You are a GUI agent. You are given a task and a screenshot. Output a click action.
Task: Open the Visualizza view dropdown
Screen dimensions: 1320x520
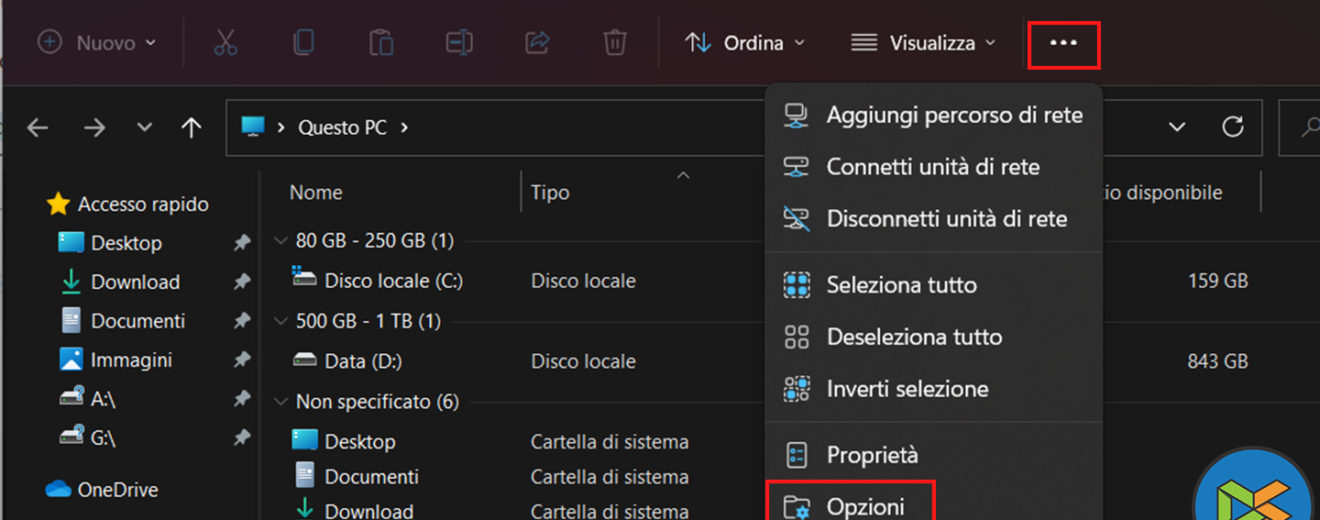coord(923,43)
